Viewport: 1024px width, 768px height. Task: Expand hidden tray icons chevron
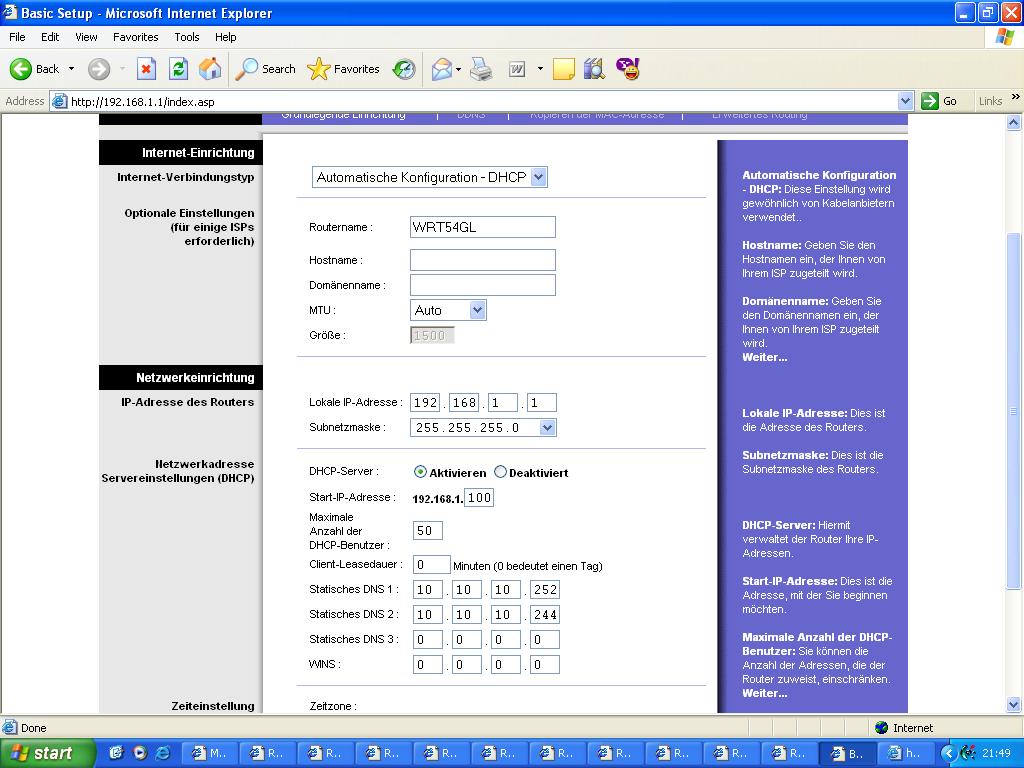(x=949, y=753)
